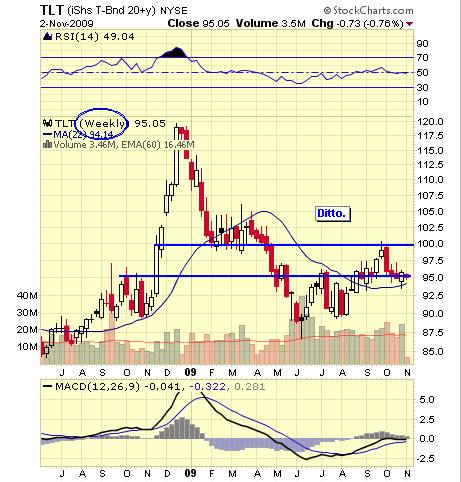Click the MA(22) line marker in the legend
This screenshot has height=482, width=461.
48,134
